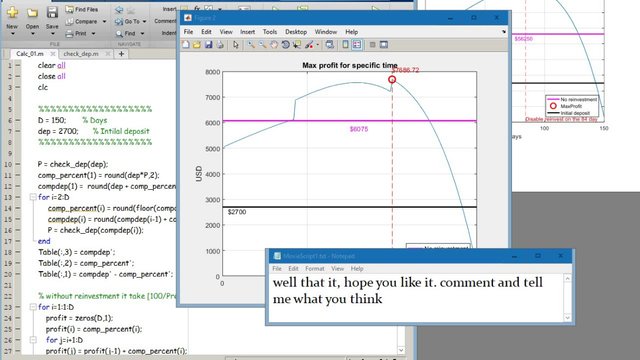640x360 pixels.
Task: Expand the Brush tool dropdown arrow
Action: click(318, 44)
